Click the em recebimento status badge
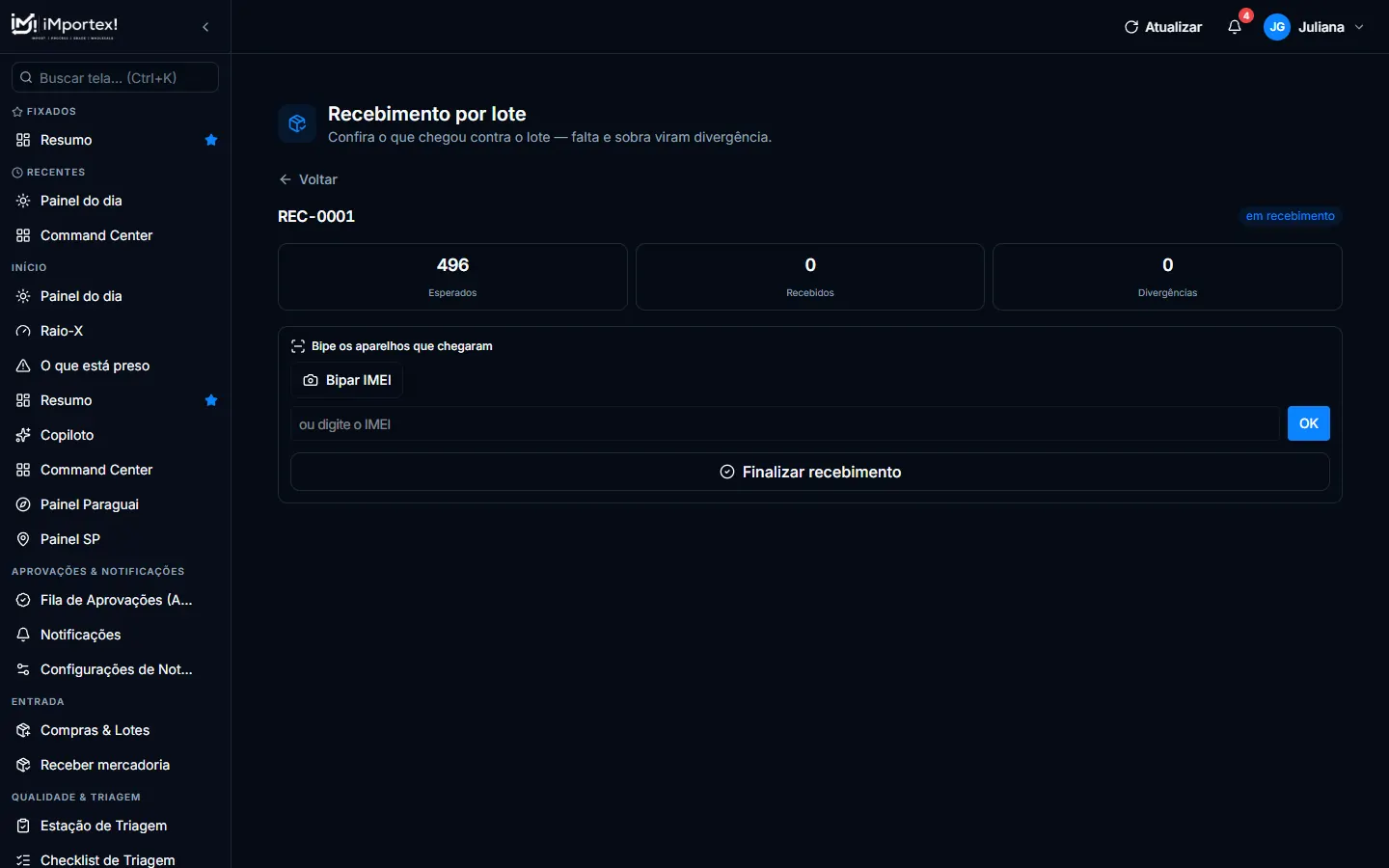Viewport: 1389px width, 868px height. (x=1290, y=216)
